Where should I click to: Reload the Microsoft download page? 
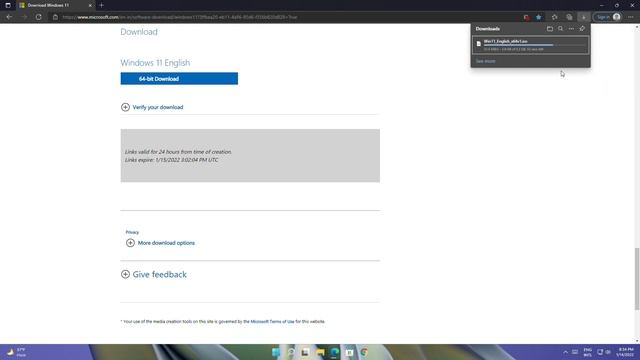[38, 17]
